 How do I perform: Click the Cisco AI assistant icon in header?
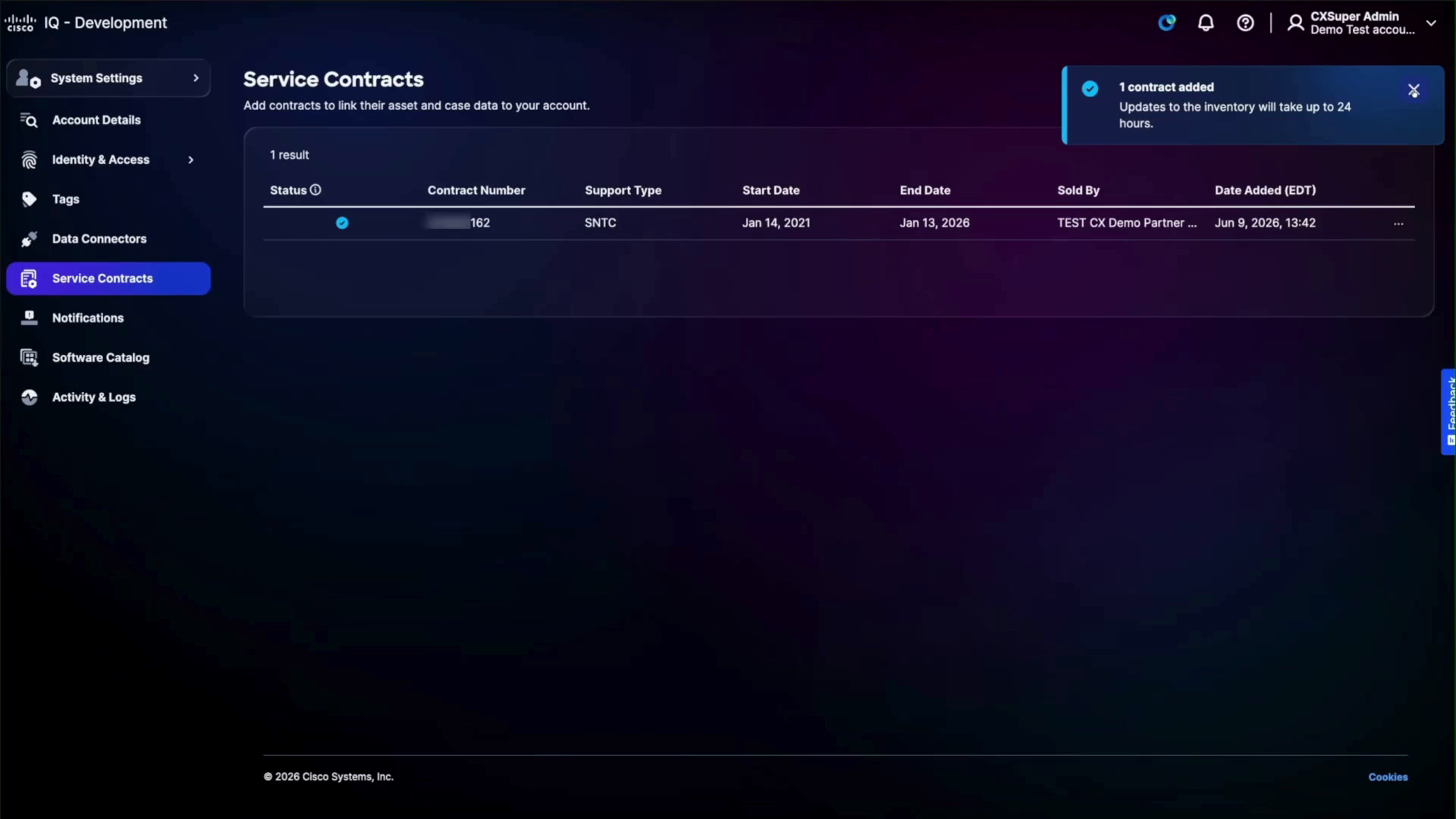tap(1166, 23)
